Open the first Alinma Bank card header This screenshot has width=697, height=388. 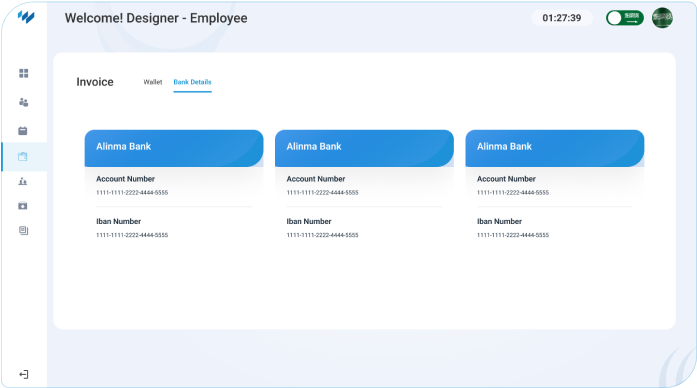click(174, 148)
